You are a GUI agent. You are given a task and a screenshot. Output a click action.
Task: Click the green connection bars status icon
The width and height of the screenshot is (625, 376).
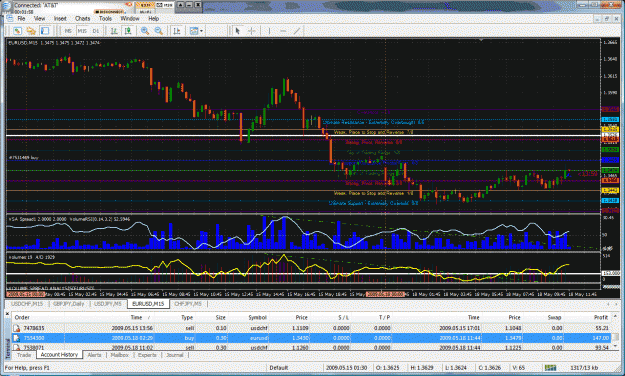pos(550,368)
